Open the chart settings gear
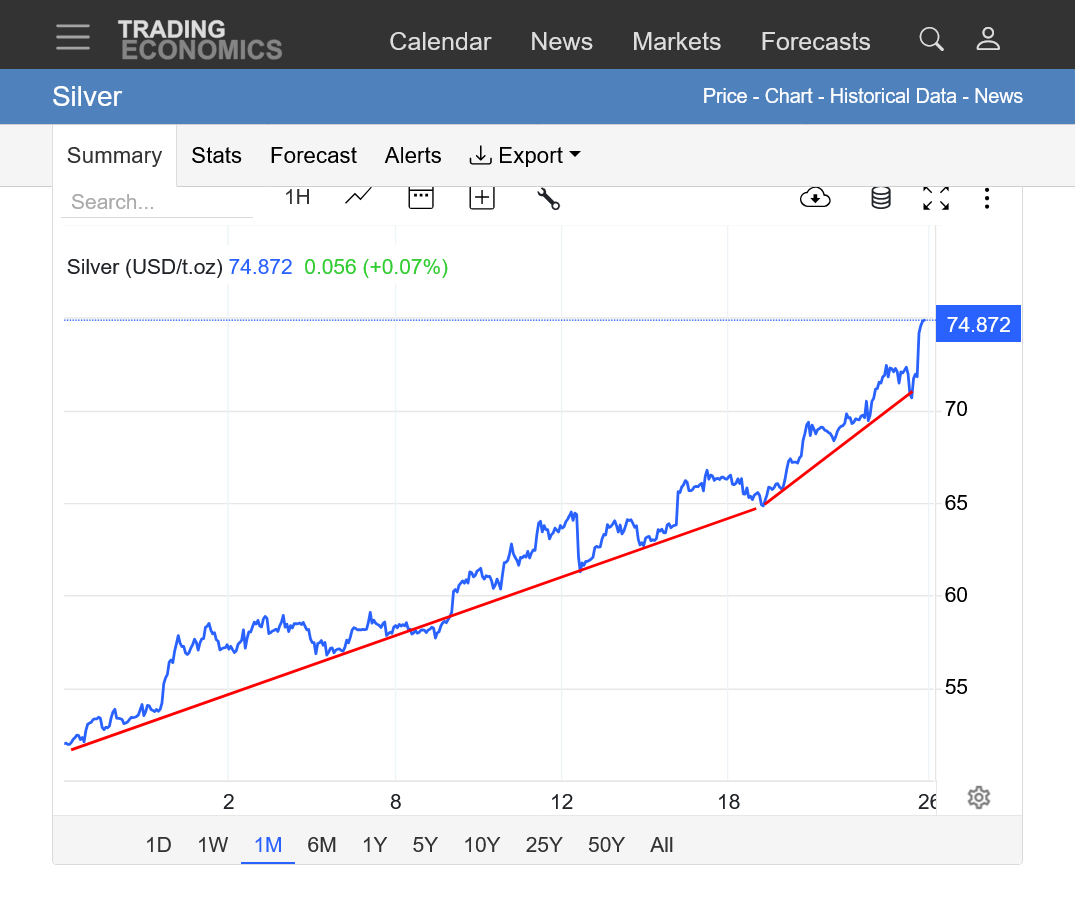Screen dimensions: 1075x901 tap(978, 797)
